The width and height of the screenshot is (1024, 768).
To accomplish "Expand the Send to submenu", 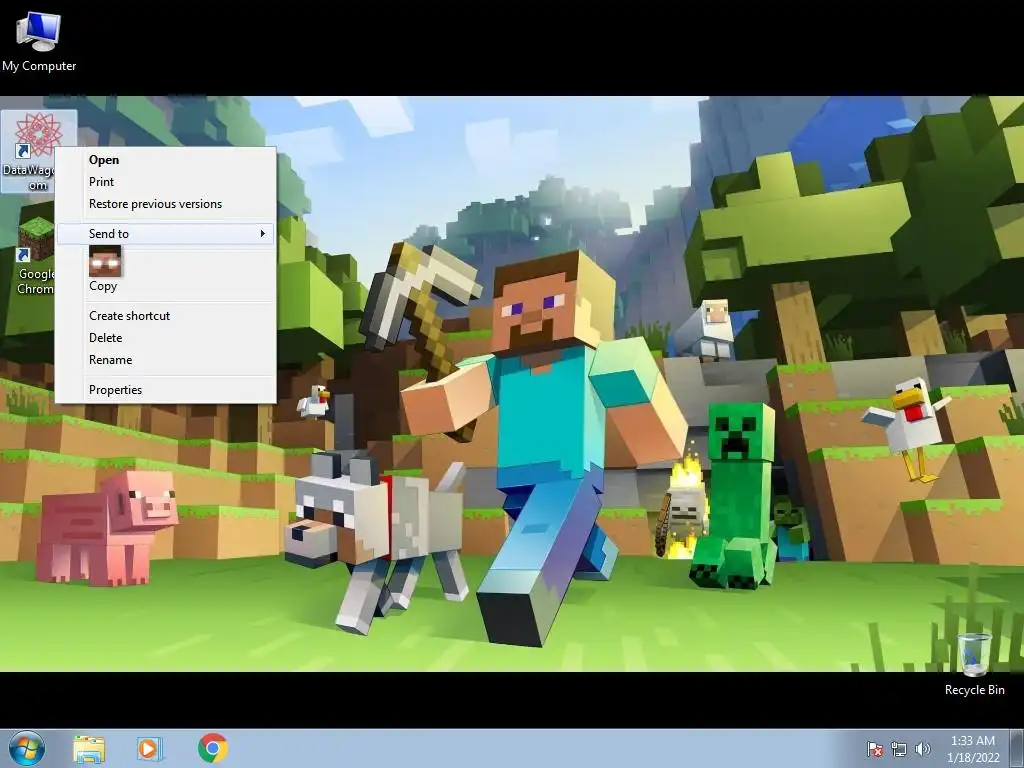I will [x=165, y=234].
